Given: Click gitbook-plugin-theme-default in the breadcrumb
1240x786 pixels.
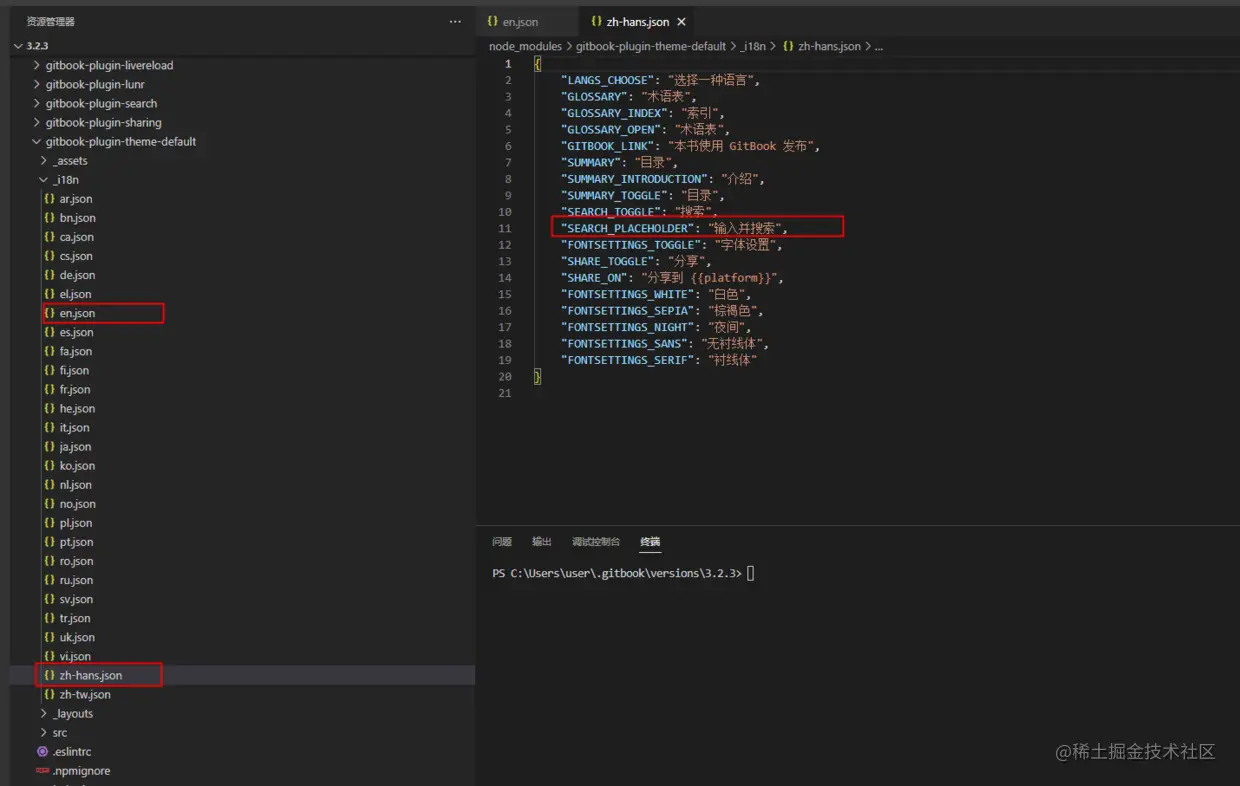Looking at the screenshot, I should click(651, 46).
